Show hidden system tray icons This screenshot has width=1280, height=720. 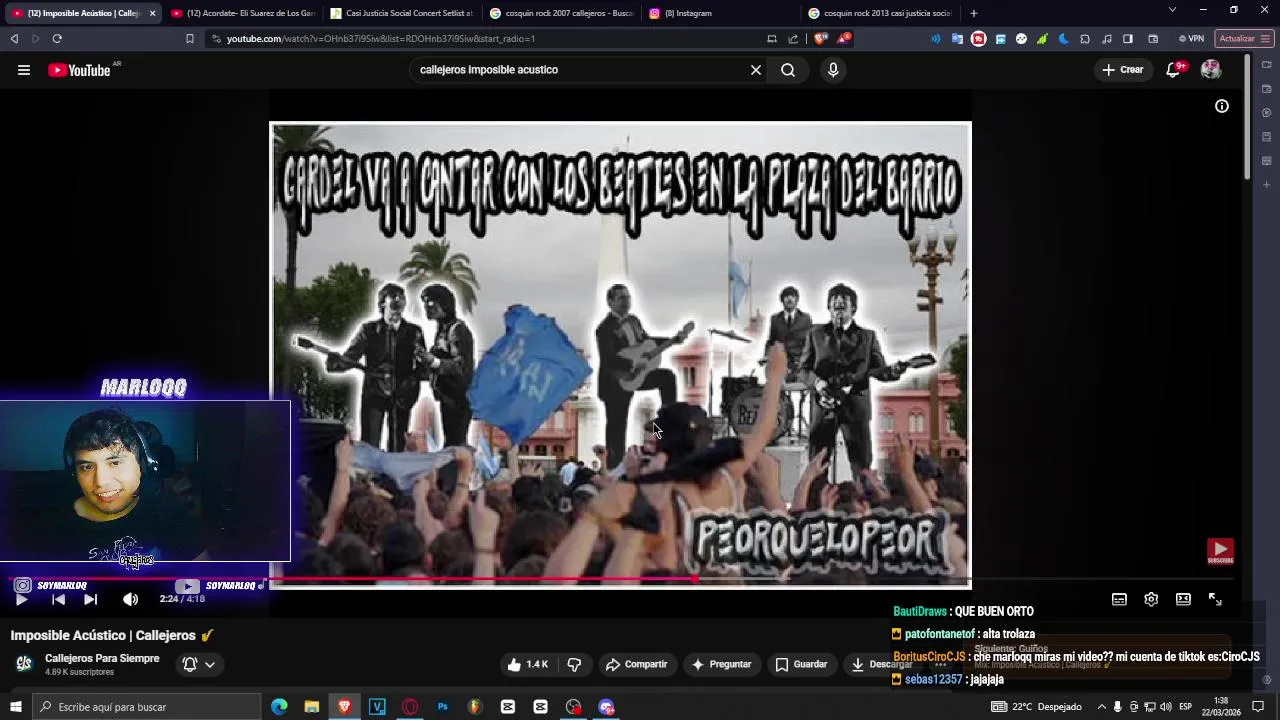click(1102, 707)
